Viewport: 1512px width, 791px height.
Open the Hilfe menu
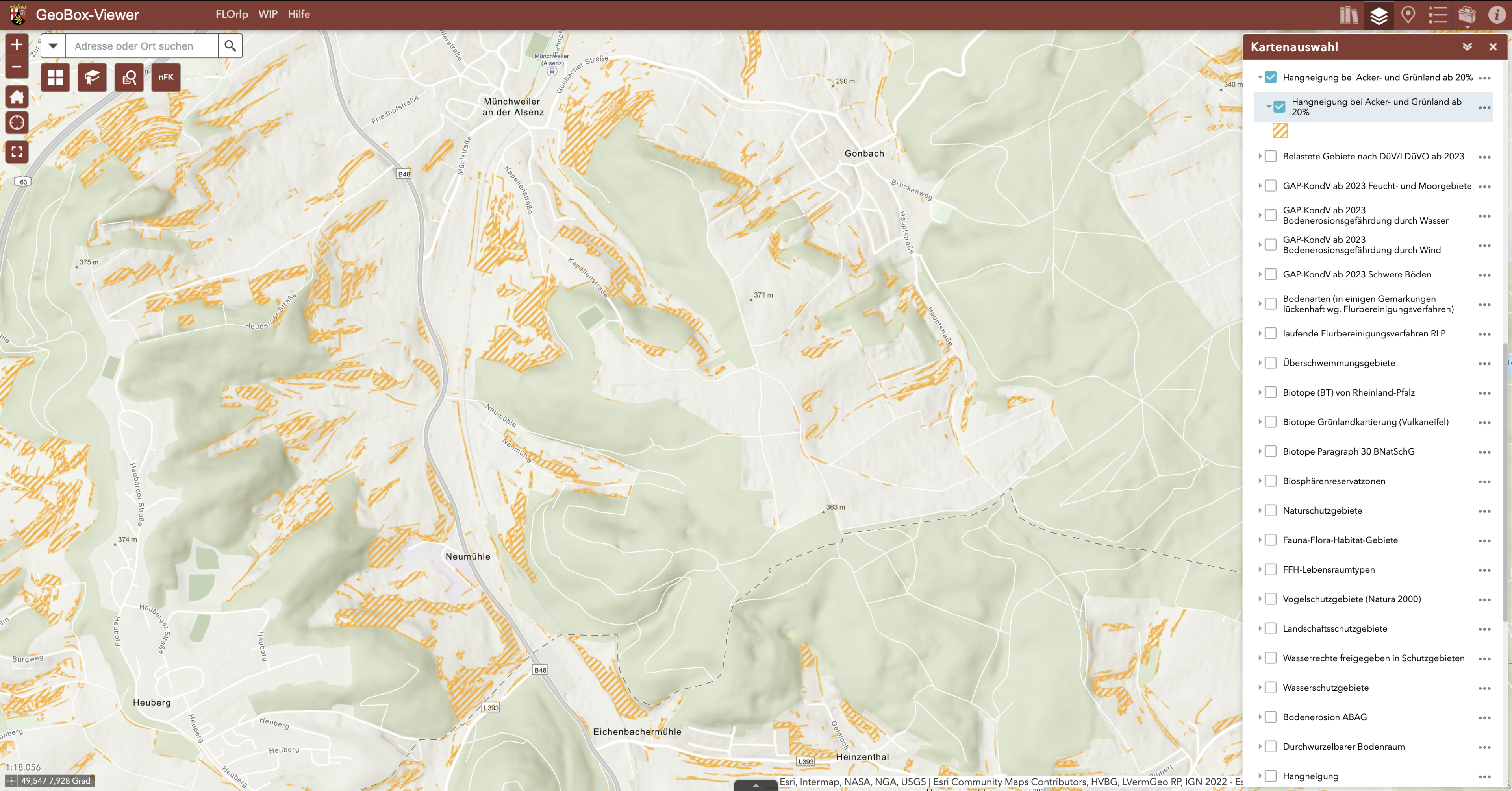pos(299,14)
